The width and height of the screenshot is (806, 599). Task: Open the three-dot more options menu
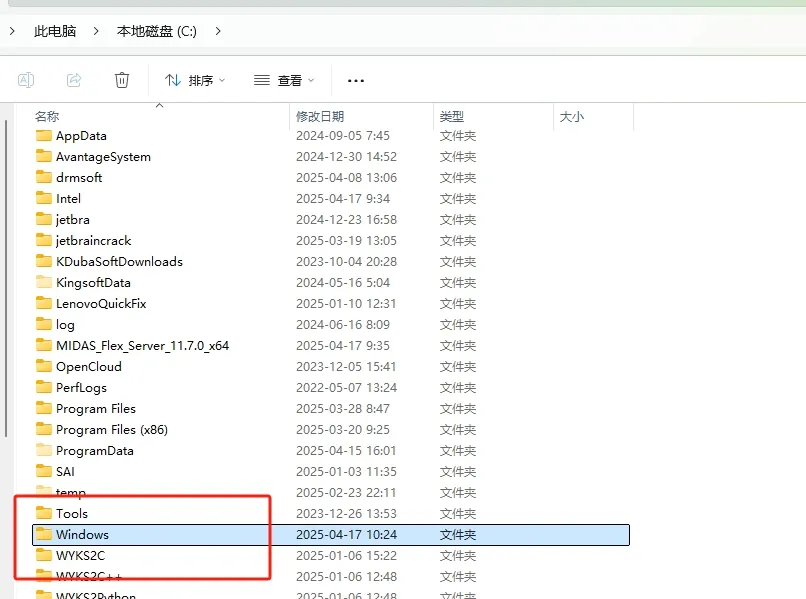[x=356, y=81]
